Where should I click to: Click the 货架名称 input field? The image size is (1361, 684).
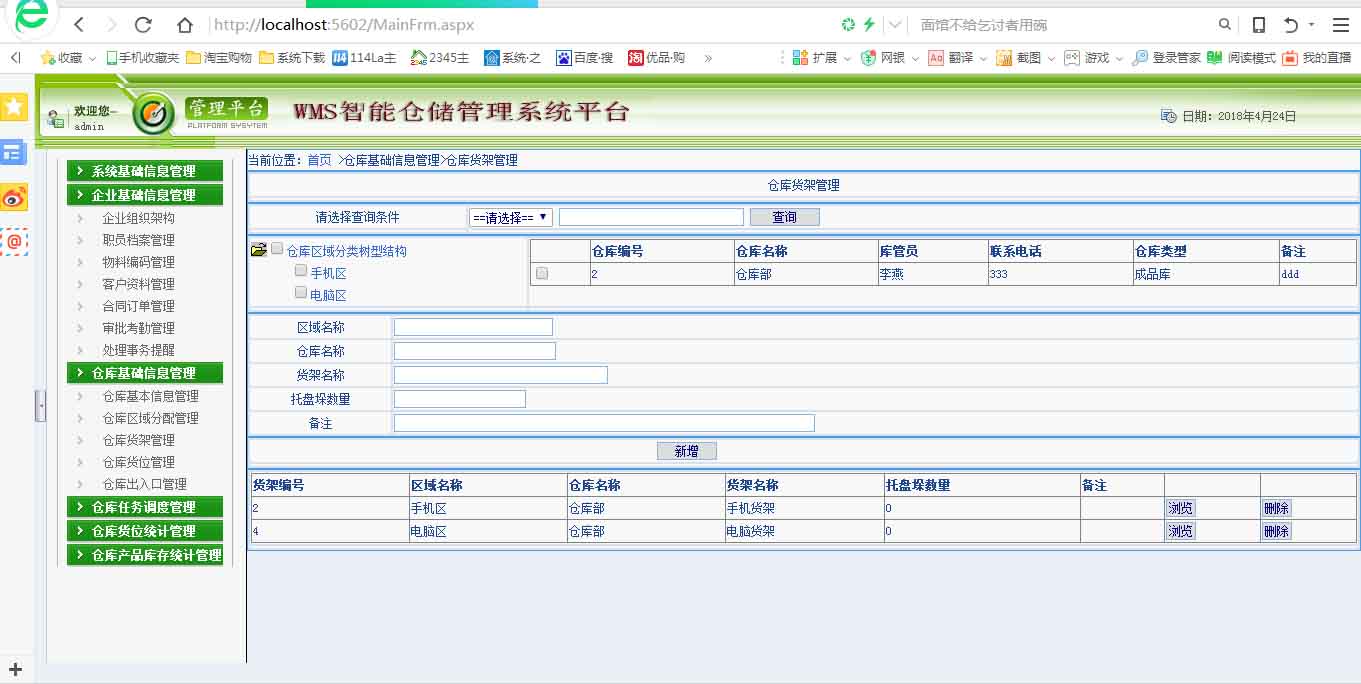point(500,375)
